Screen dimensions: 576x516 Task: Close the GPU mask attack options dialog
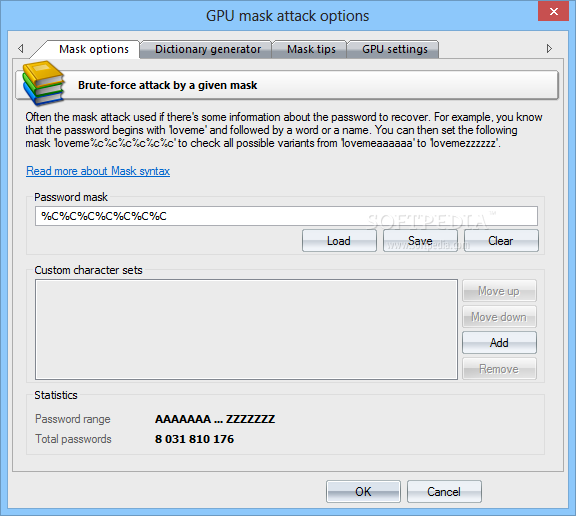(x=554, y=11)
